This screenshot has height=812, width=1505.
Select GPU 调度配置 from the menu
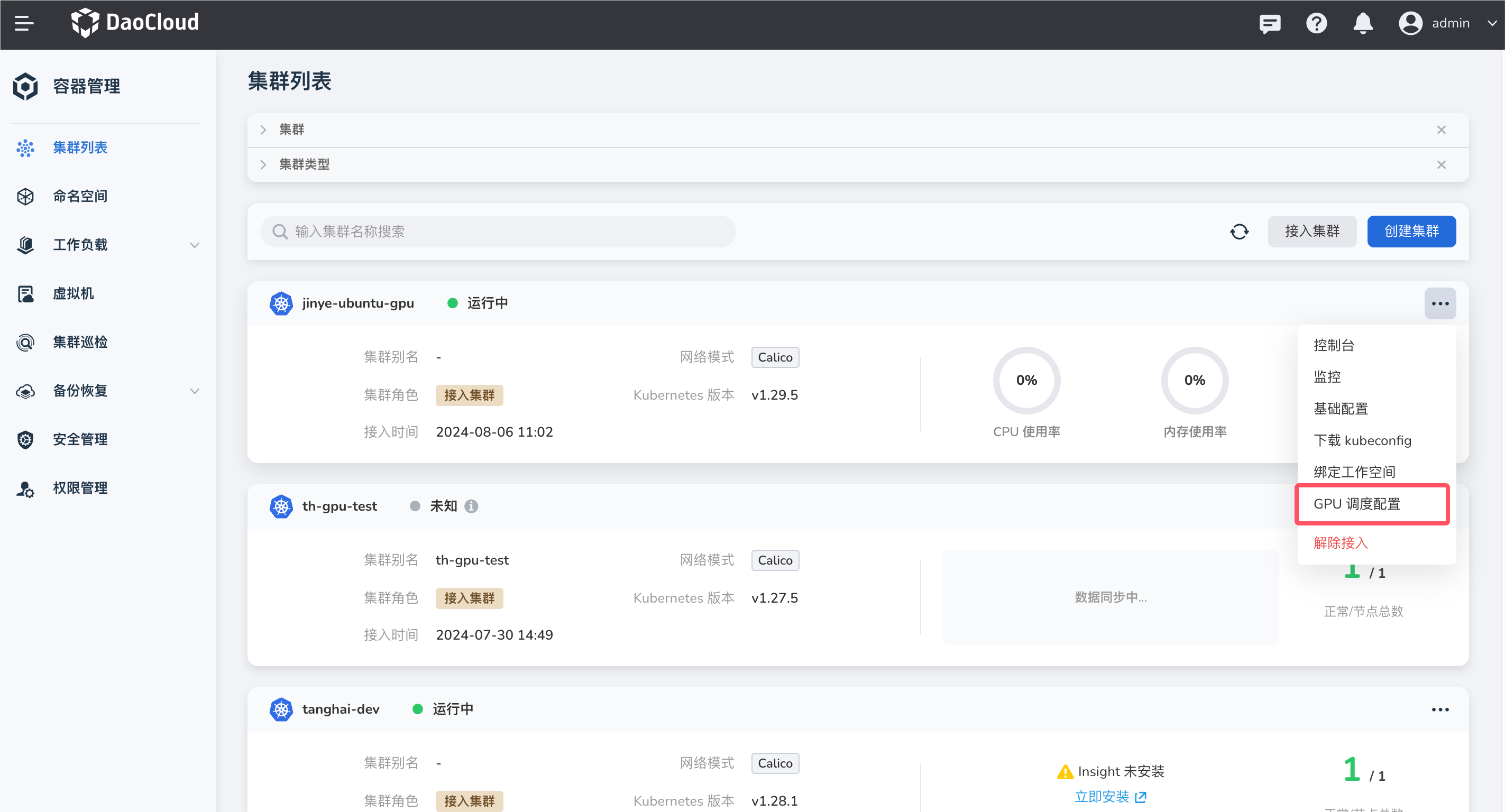(1356, 504)
